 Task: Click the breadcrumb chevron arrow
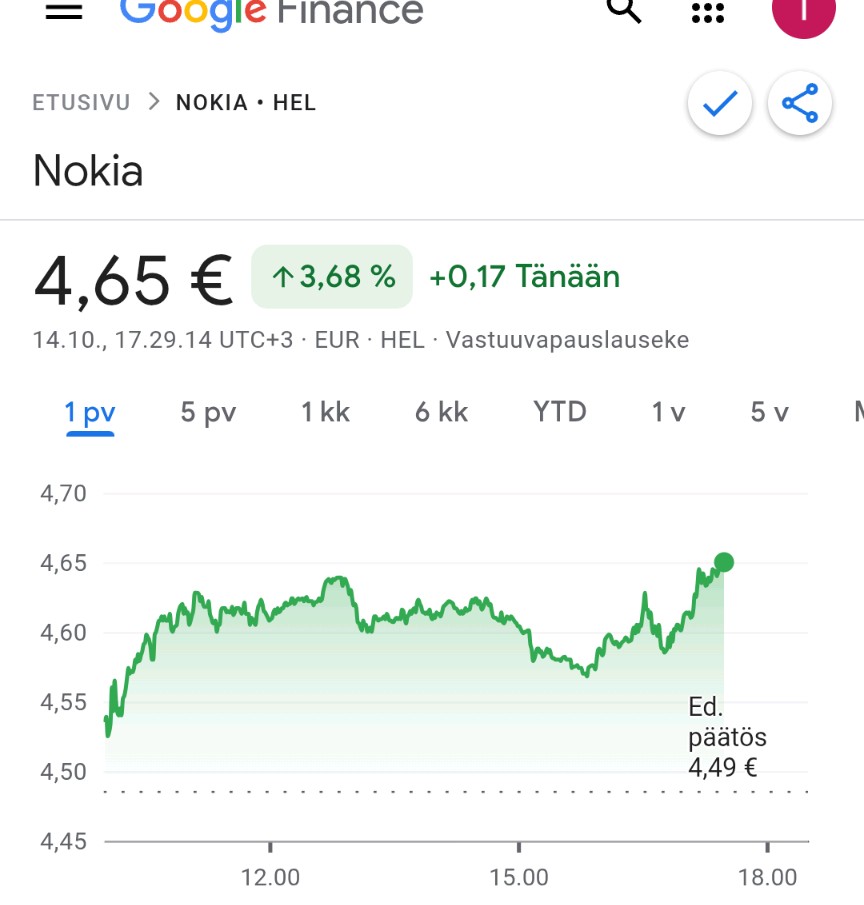coord(153,102)
